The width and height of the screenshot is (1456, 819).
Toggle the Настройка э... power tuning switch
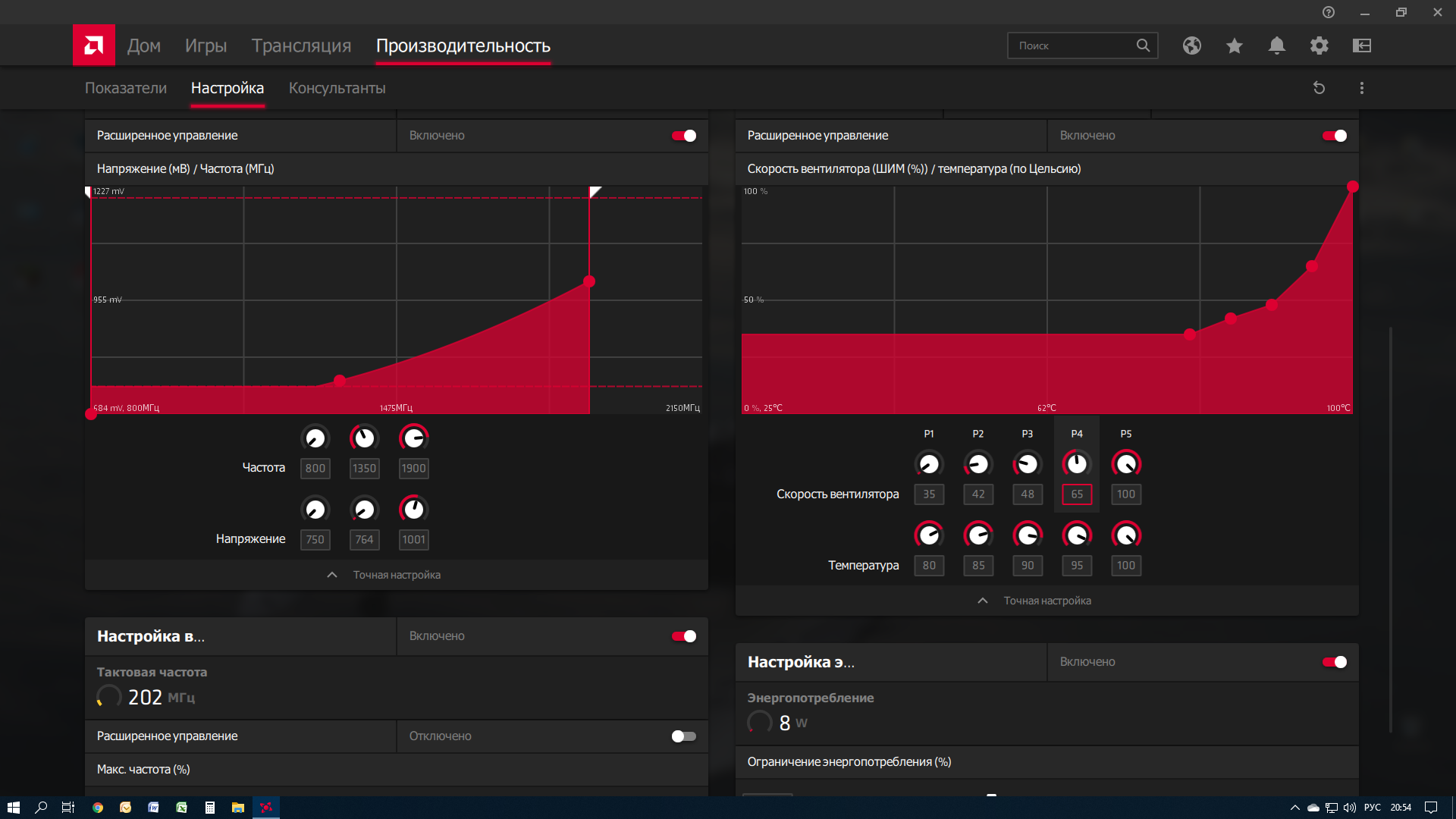pyautogui.click(x=1334, y=662)
